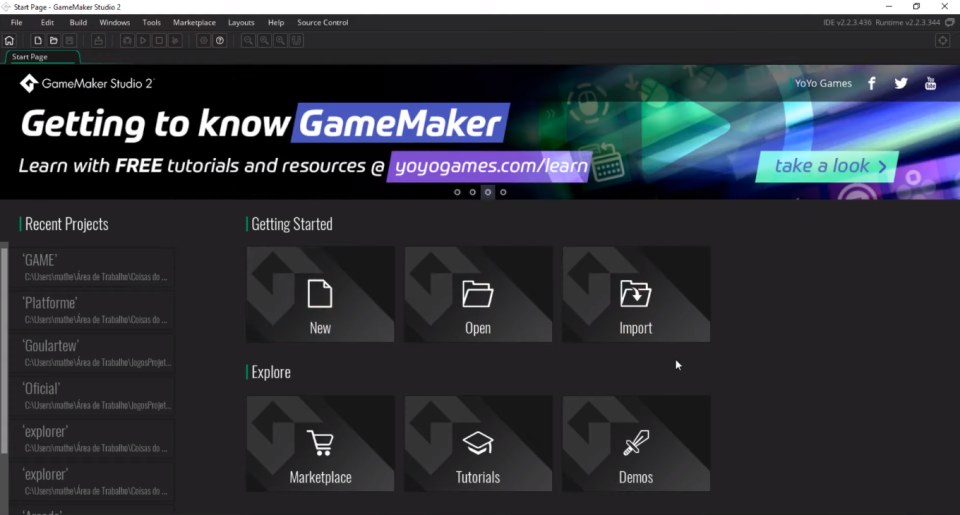Viewport: 960px width, 515px height.
Task: Open recent project 'Goulartew'
Action: point(92,353)
